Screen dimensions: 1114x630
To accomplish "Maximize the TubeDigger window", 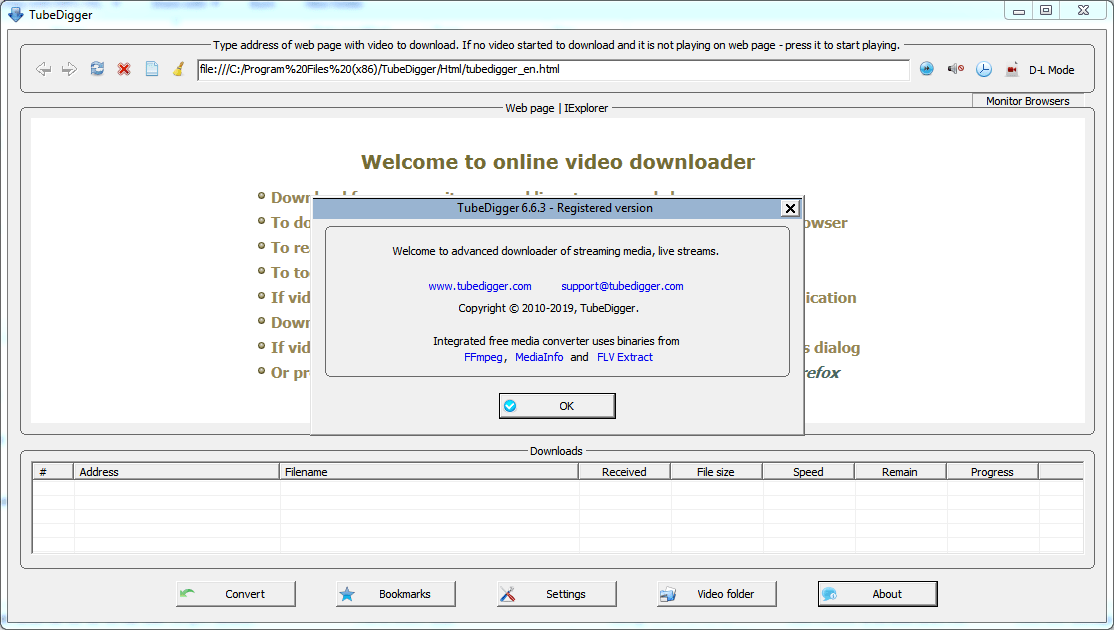I will point(1046,10).
